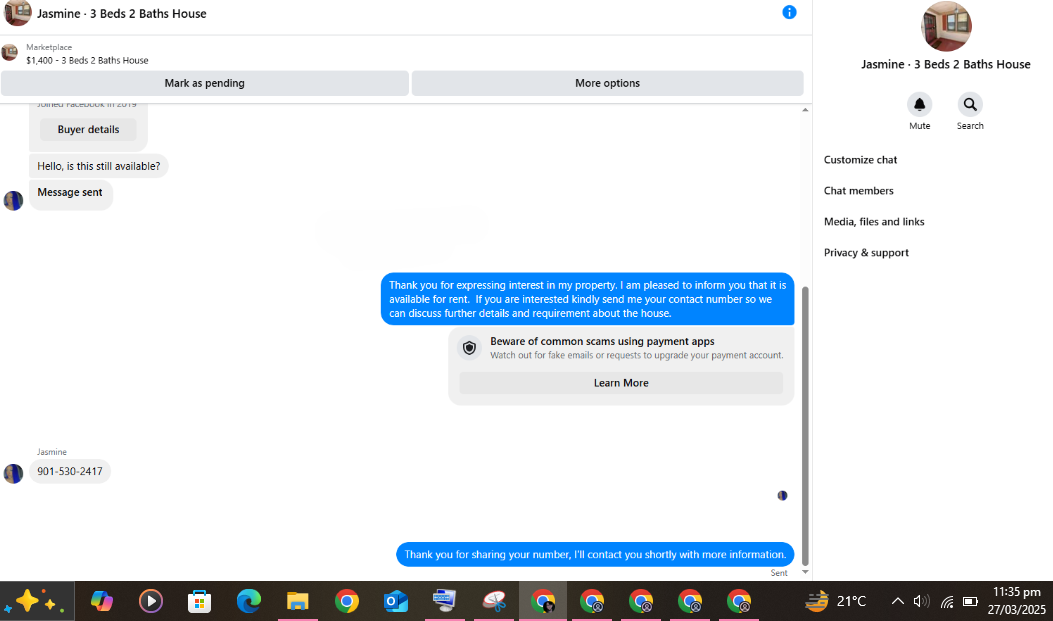Click Jasmine's avatar beside the phone number
The image size is (1053, 621).
coord(13,473)
